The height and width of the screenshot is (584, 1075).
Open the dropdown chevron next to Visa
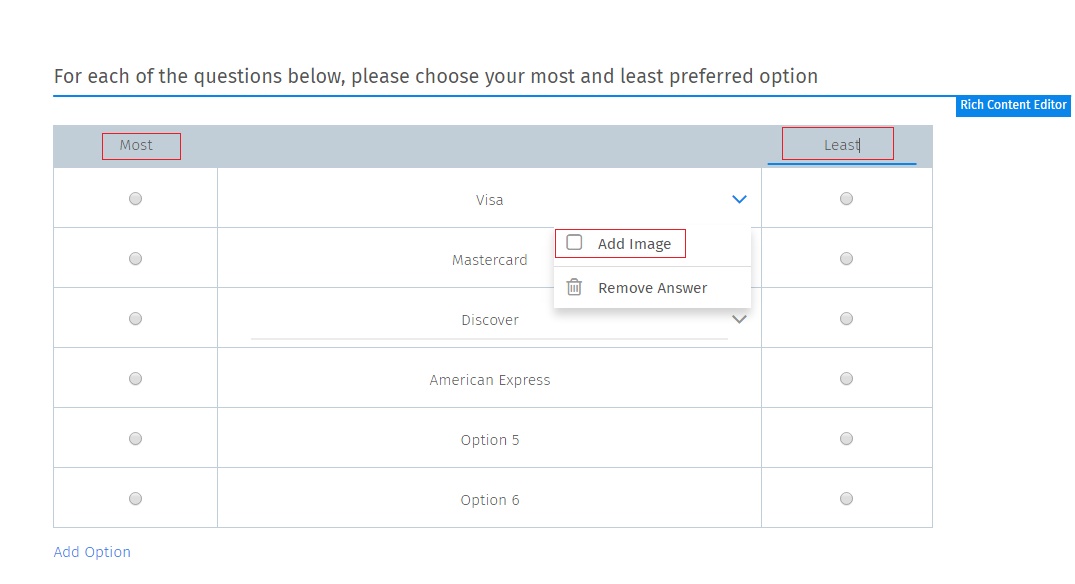click(x=739, y=199)
